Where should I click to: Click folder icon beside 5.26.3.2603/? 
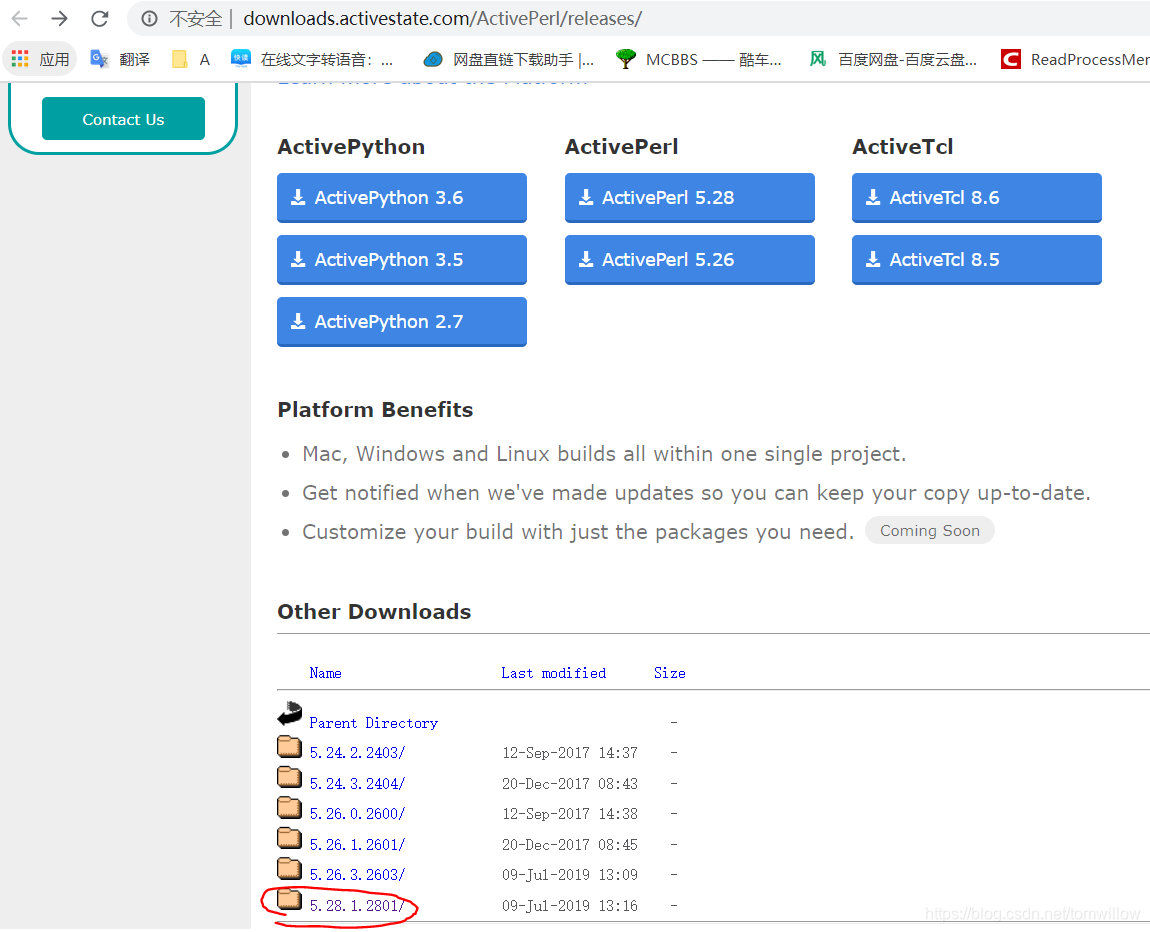click(x=290, y=868)
